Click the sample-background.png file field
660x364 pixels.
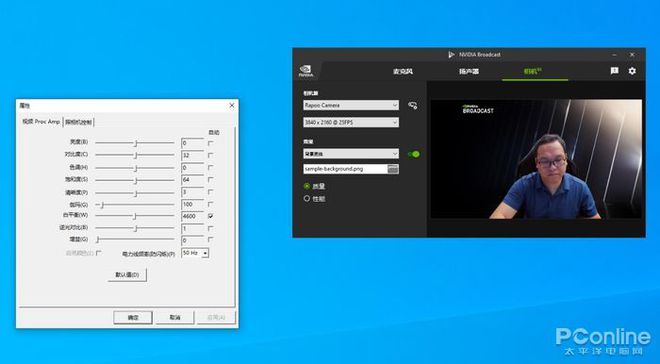point(345,169)
